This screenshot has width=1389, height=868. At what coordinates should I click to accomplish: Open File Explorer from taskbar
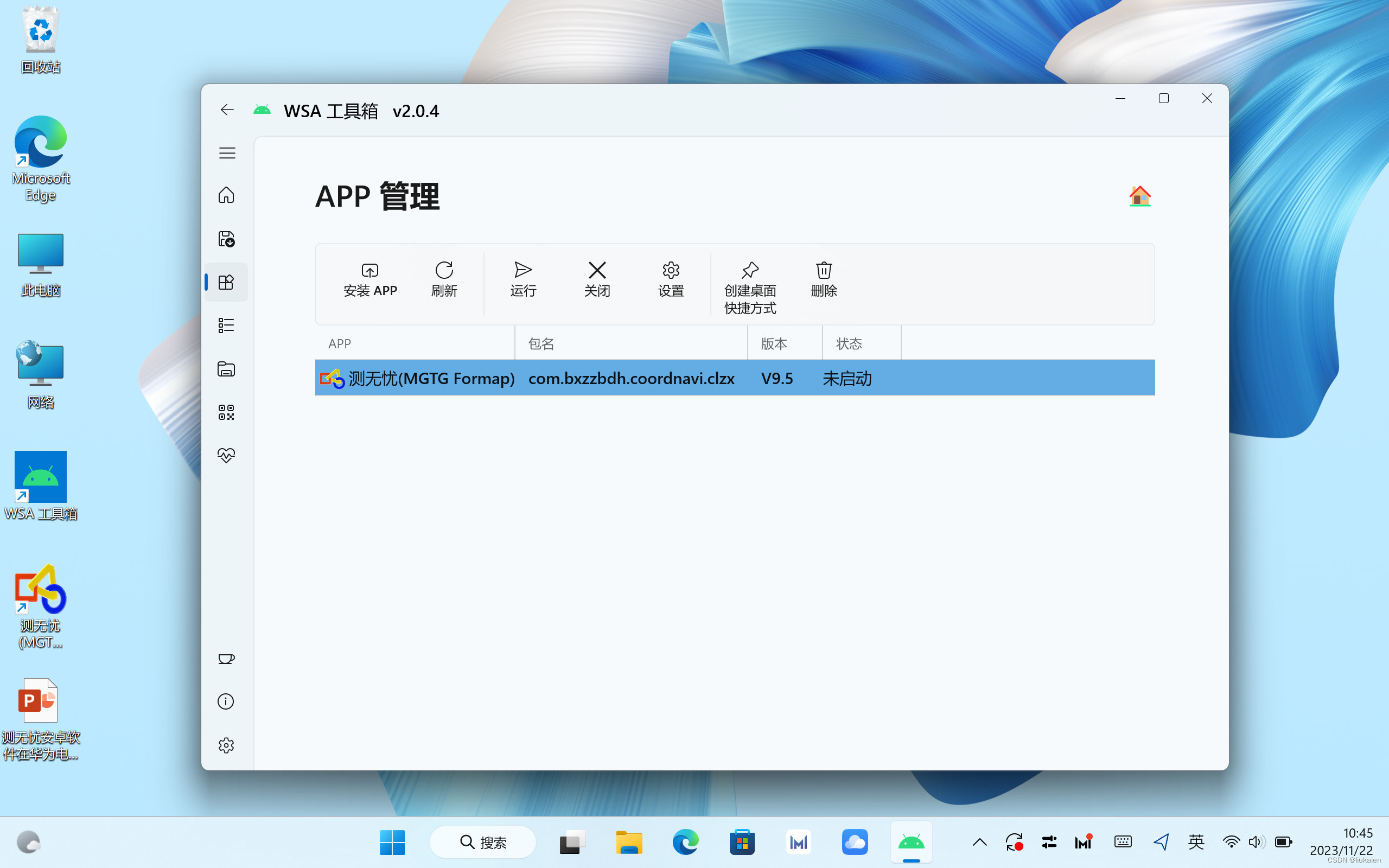(x=629, y=842)
